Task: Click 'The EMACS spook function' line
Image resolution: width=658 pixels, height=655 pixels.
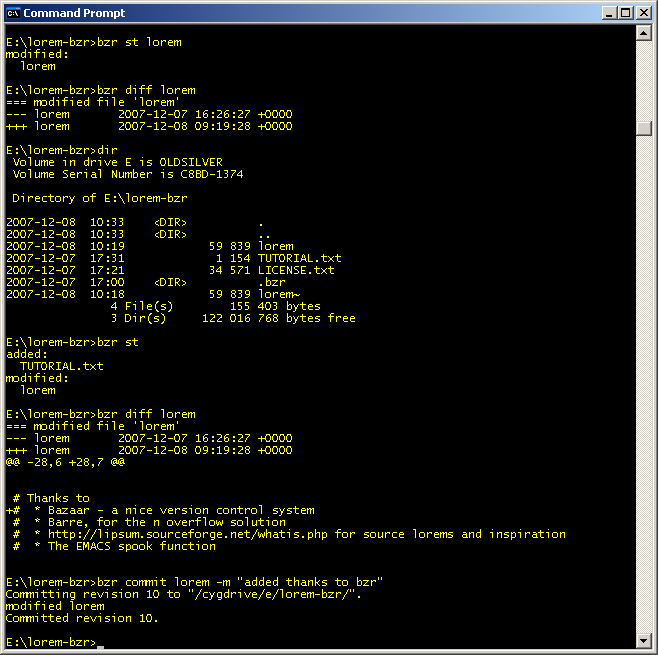Action: click(x=114, y=546)
